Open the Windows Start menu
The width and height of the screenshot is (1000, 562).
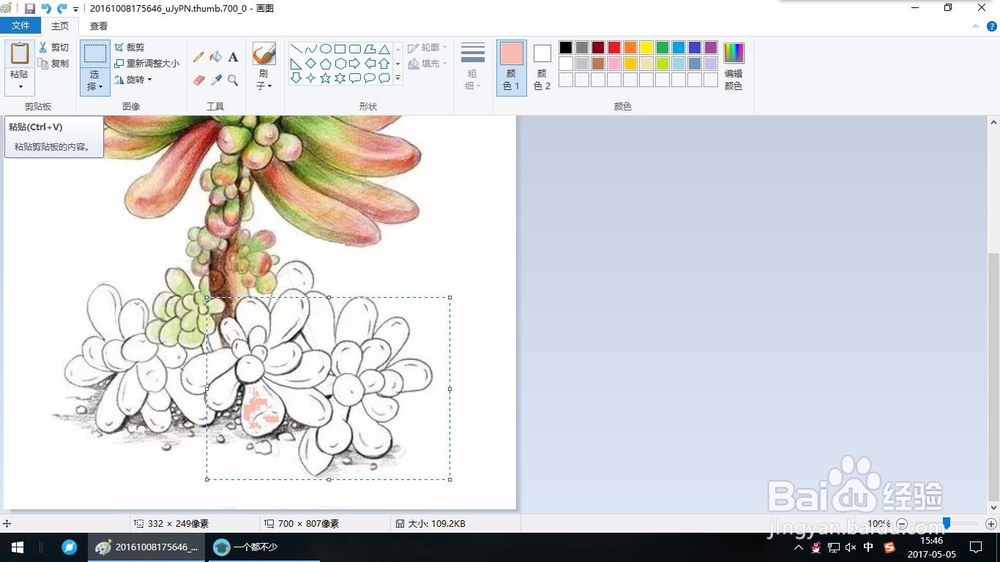(x=17, y=547)
